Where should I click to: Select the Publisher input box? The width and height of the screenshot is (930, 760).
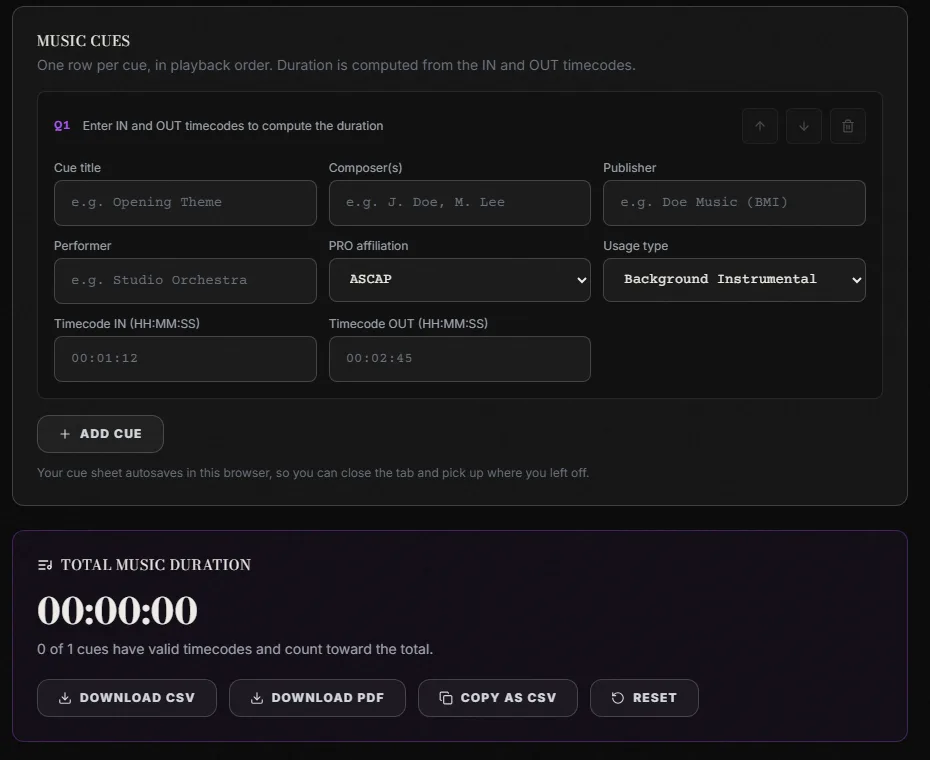coord(734,203)
